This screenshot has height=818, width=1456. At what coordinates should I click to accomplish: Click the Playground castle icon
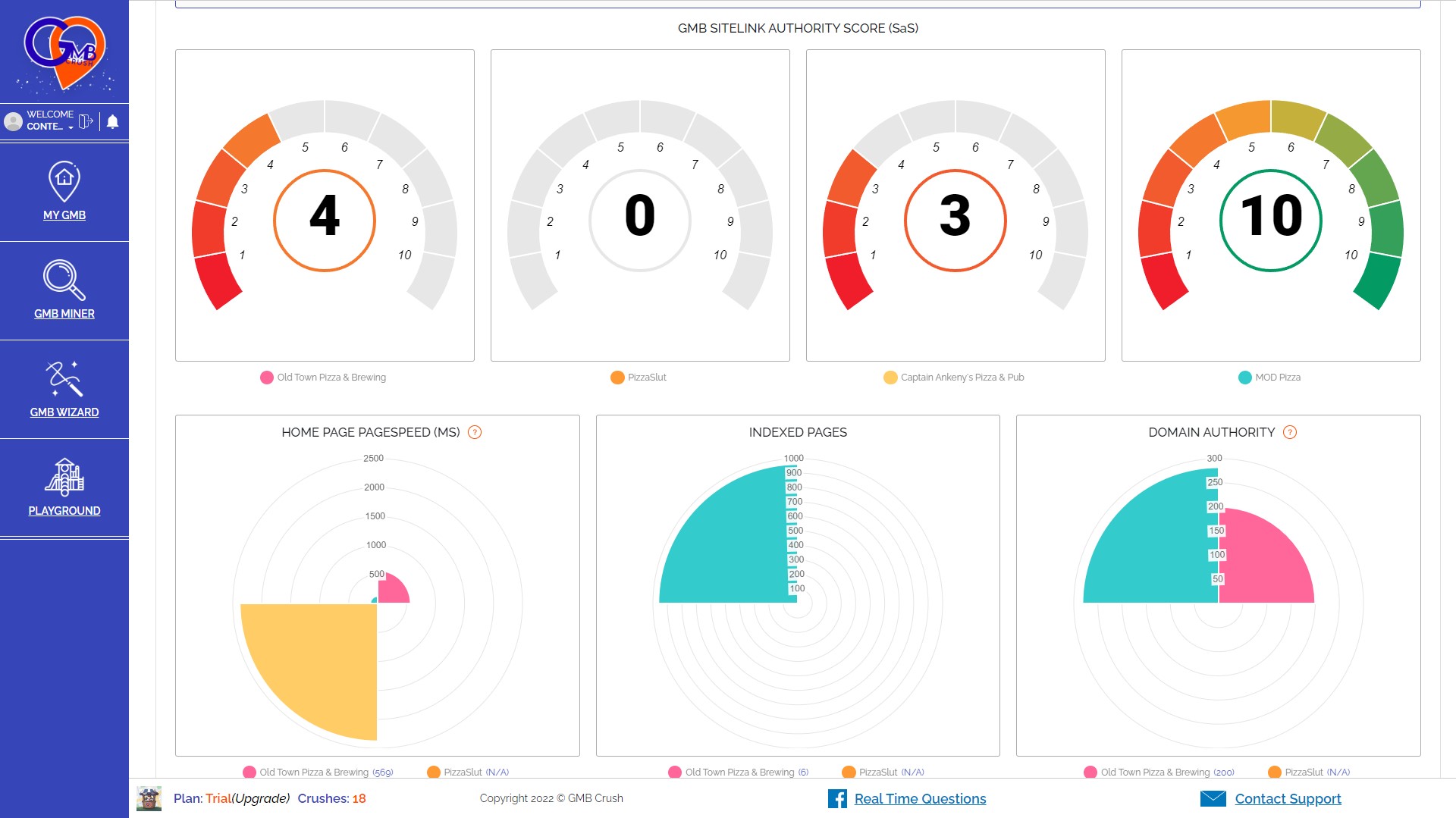tap(64, 477)
